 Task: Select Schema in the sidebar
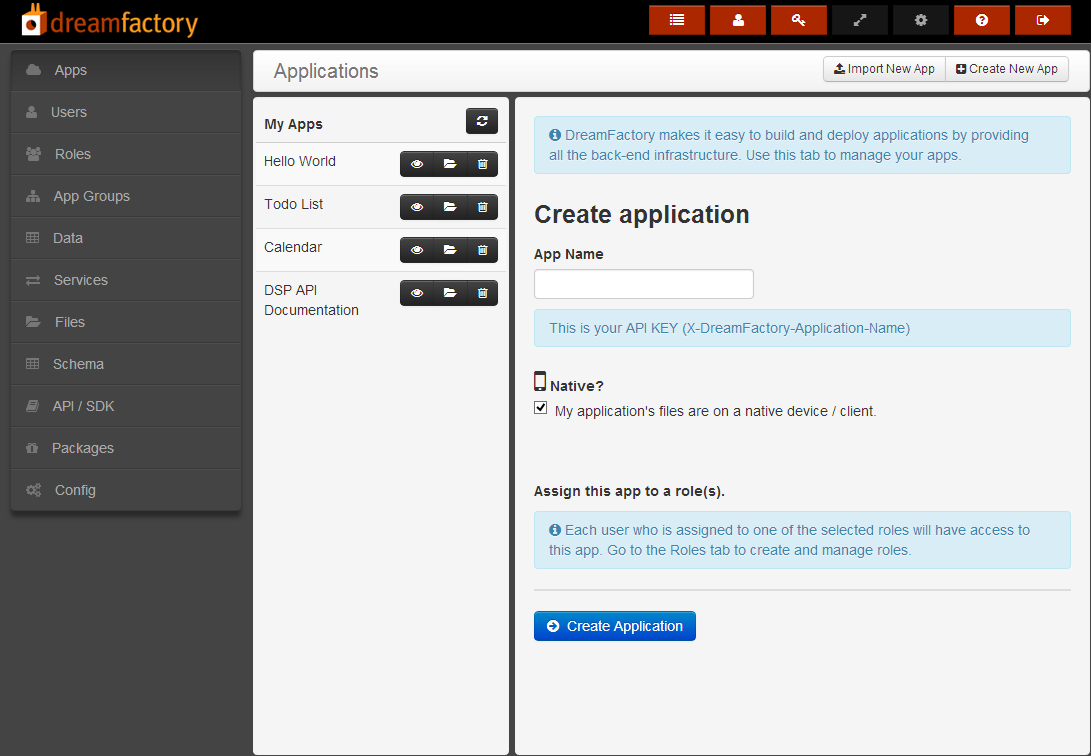click(x=126, y=364)
